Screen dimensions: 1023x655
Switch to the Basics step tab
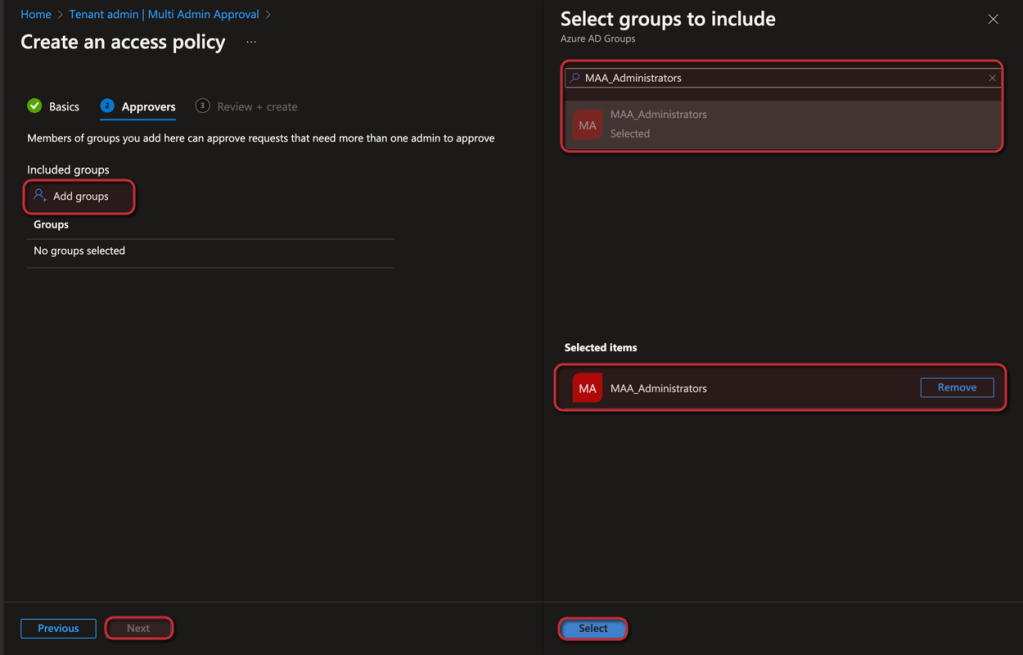64,107
